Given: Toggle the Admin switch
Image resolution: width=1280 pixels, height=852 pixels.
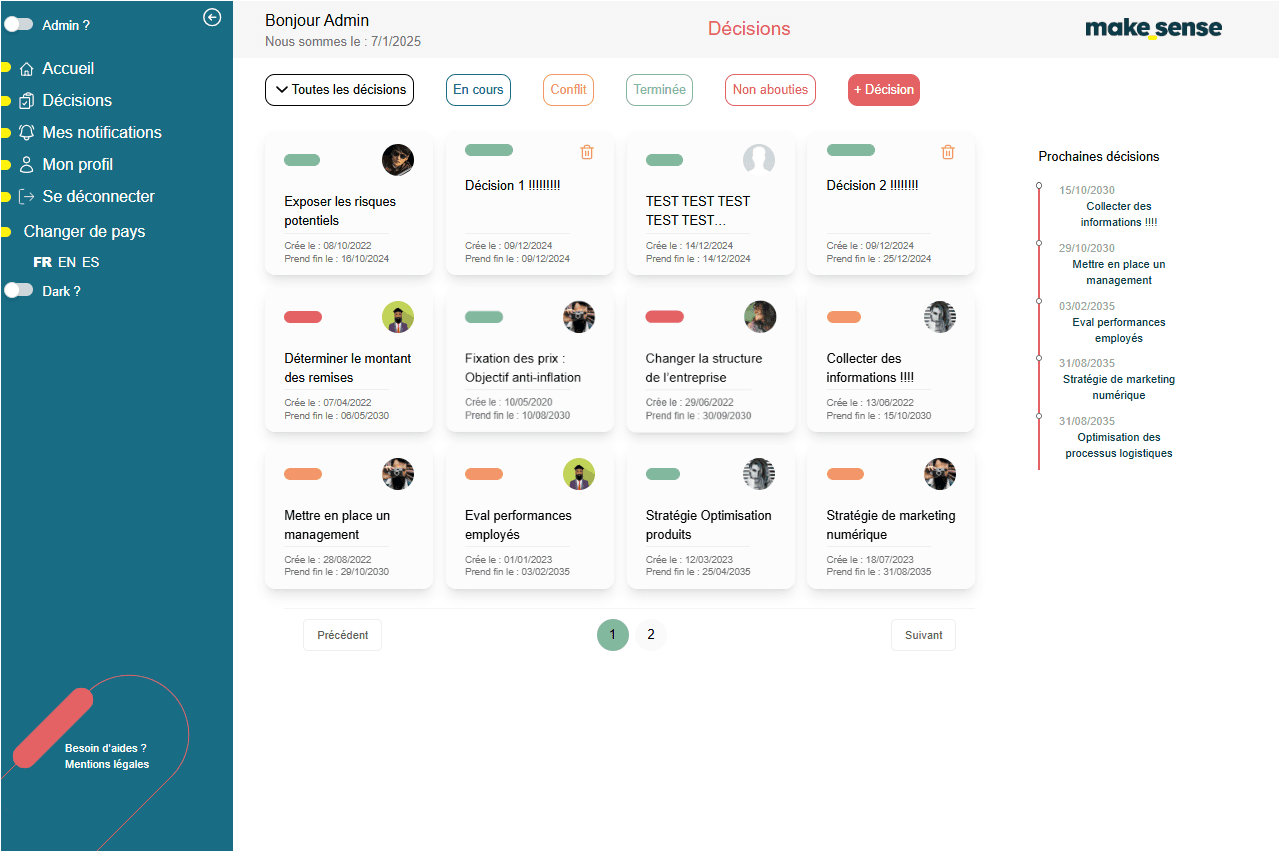Looking at the screenshot, I should [20, 25].
